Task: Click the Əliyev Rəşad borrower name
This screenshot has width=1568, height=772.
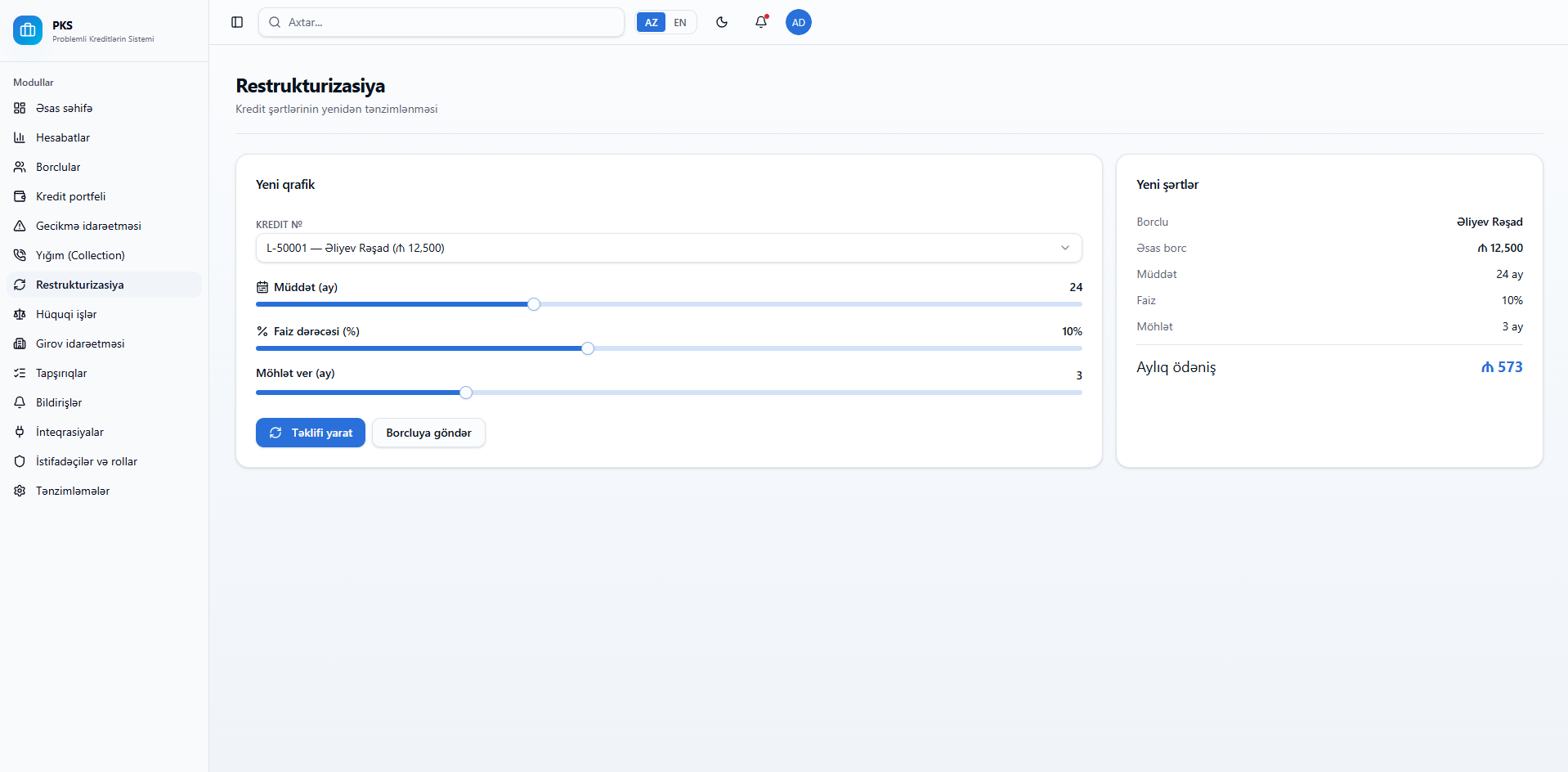Action: click(x=1490, y=222)
